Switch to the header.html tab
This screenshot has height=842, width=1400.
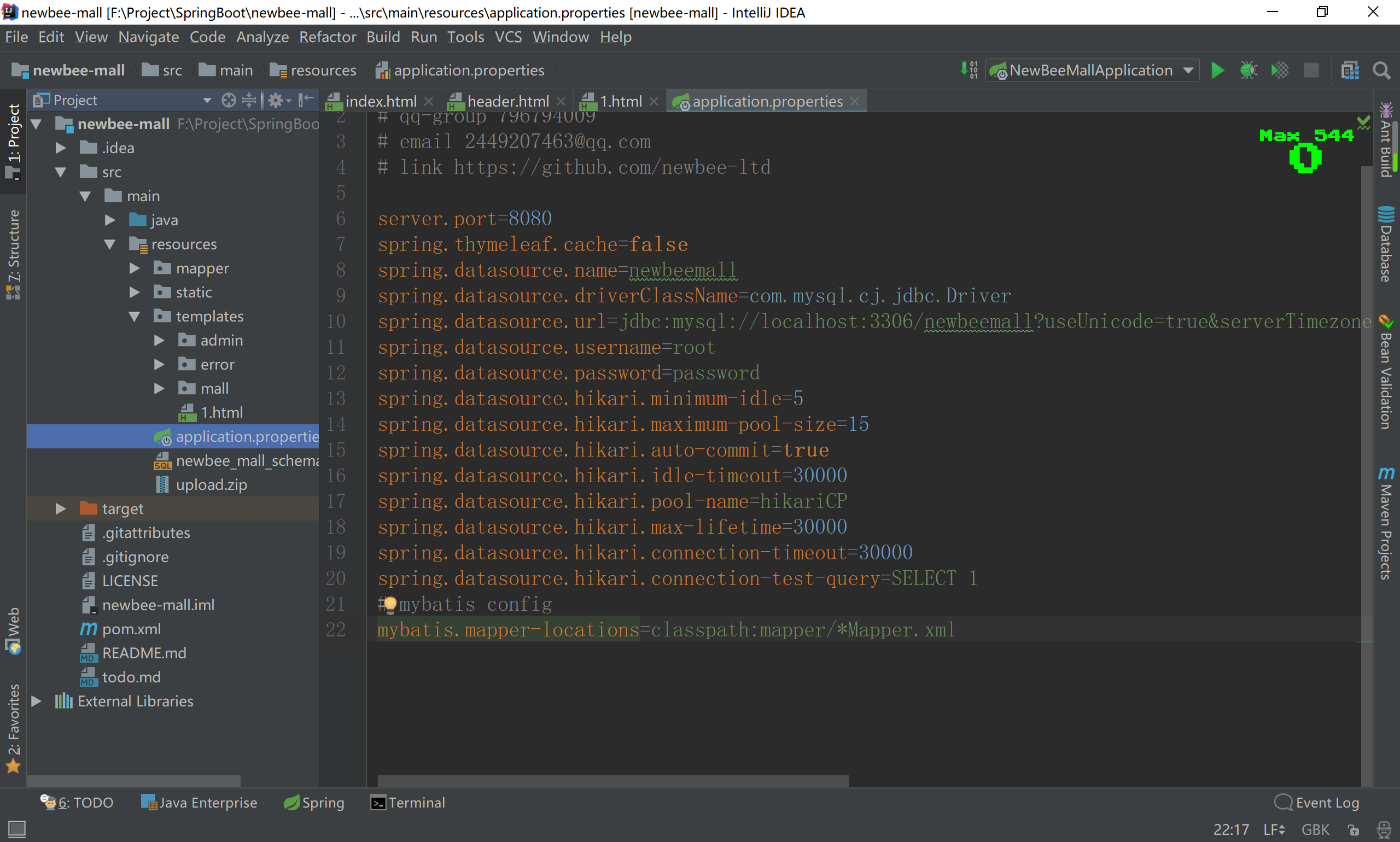tap(507, 101)
